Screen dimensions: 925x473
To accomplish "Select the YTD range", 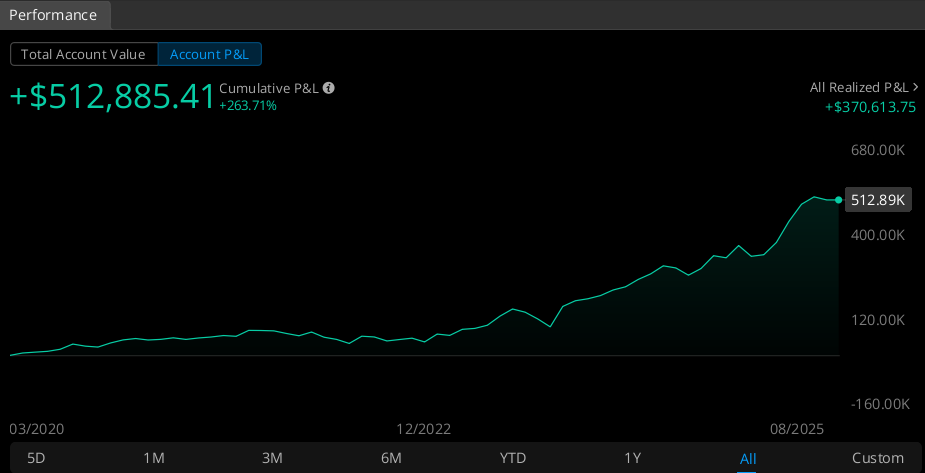I will tap(512, 458).
